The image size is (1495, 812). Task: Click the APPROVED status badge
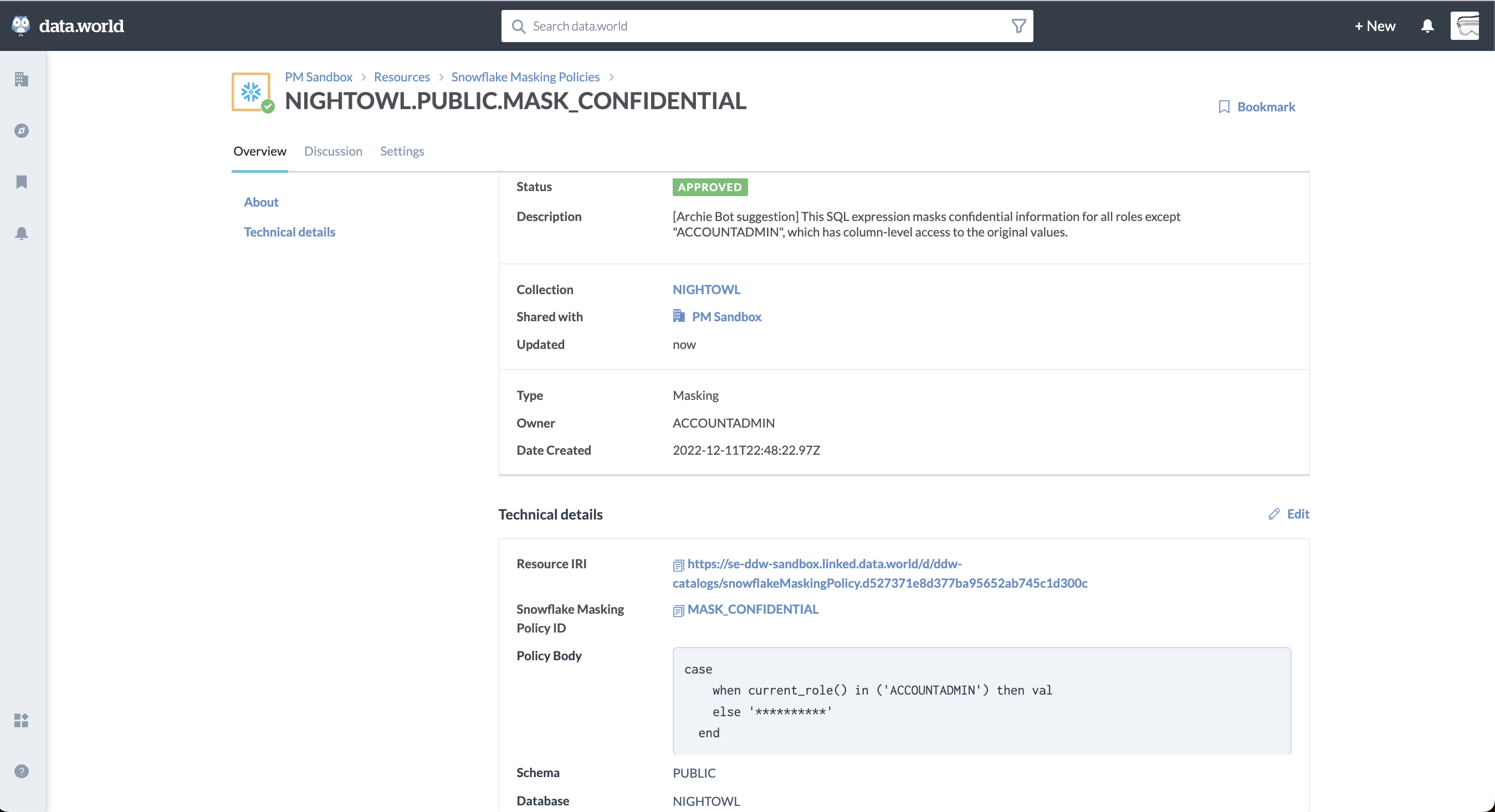710,187
